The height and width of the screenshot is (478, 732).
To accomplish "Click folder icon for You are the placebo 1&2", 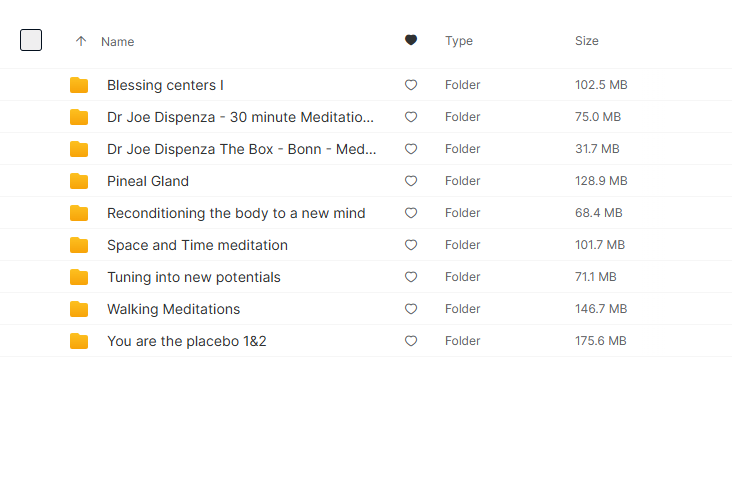I will [79, 341].
